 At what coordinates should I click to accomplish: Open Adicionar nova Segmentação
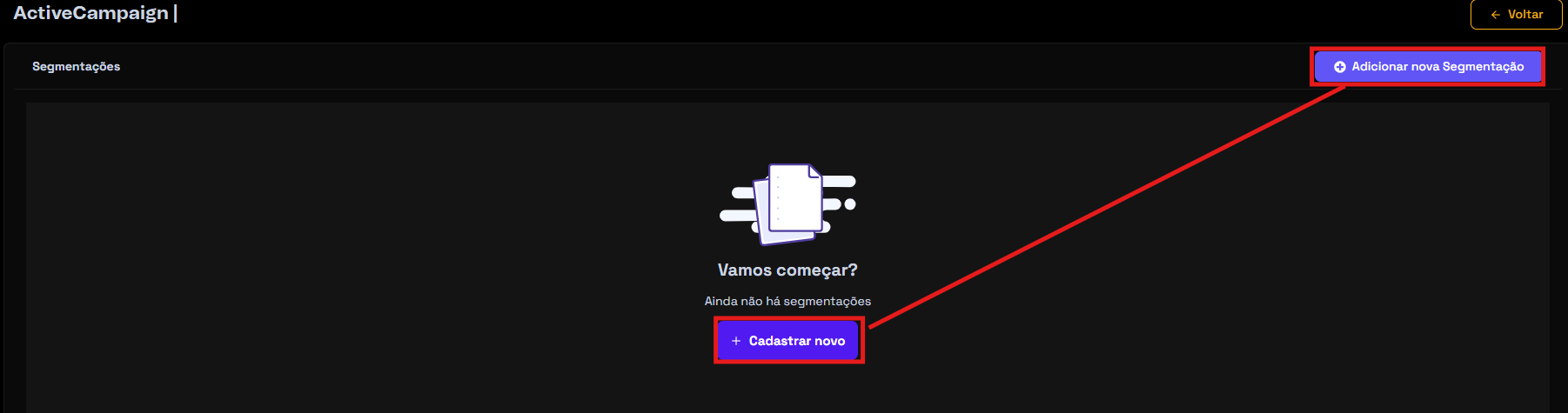[1428, 67]
